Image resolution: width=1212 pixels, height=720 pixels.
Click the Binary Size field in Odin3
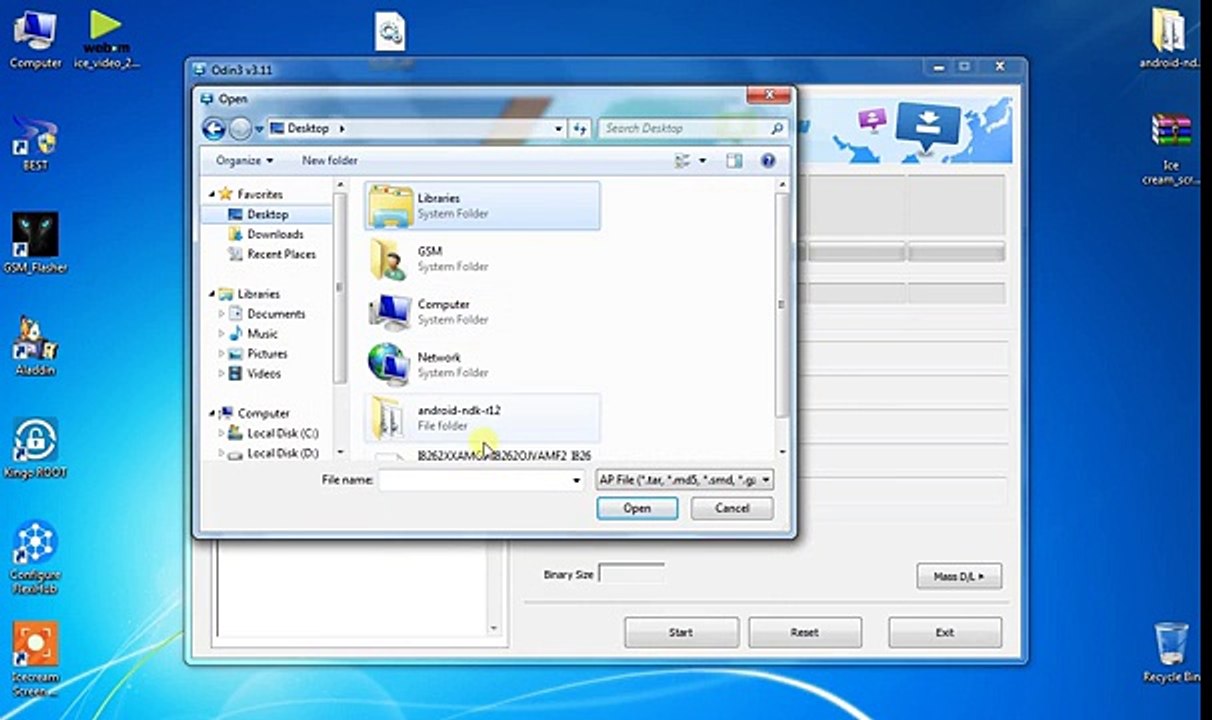pos(631,574)
